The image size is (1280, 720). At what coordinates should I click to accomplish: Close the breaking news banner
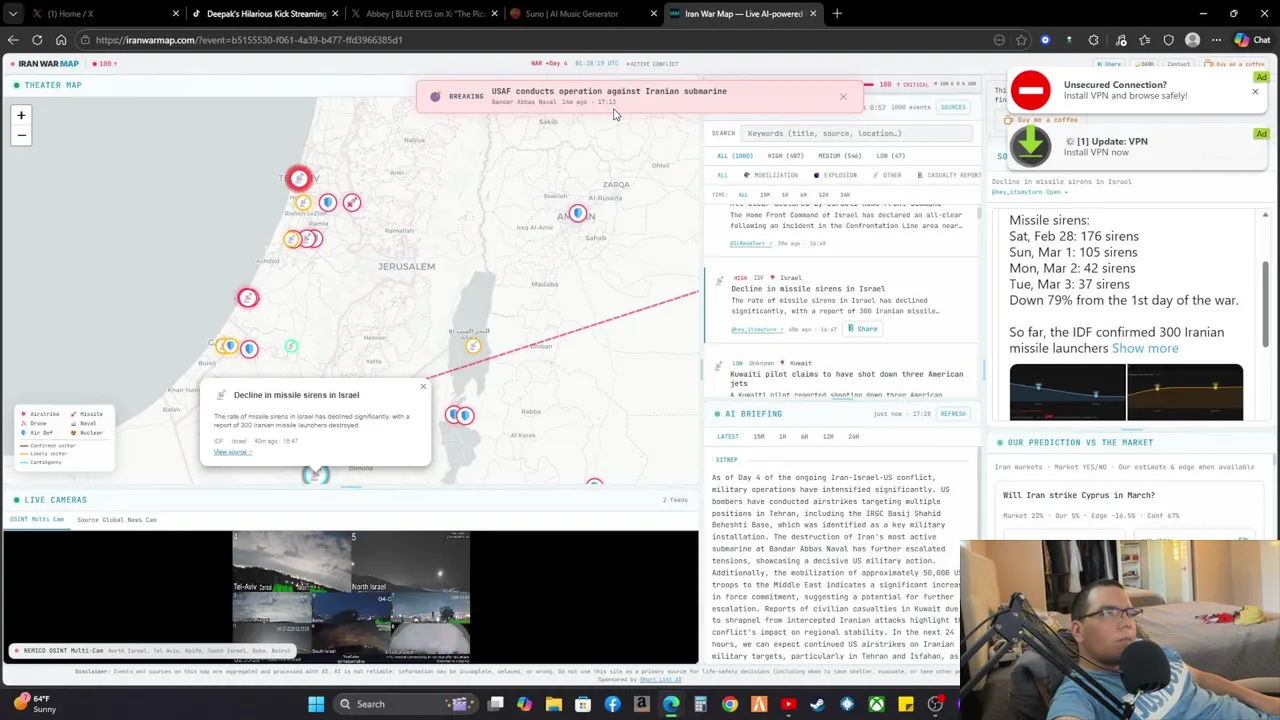843,97
